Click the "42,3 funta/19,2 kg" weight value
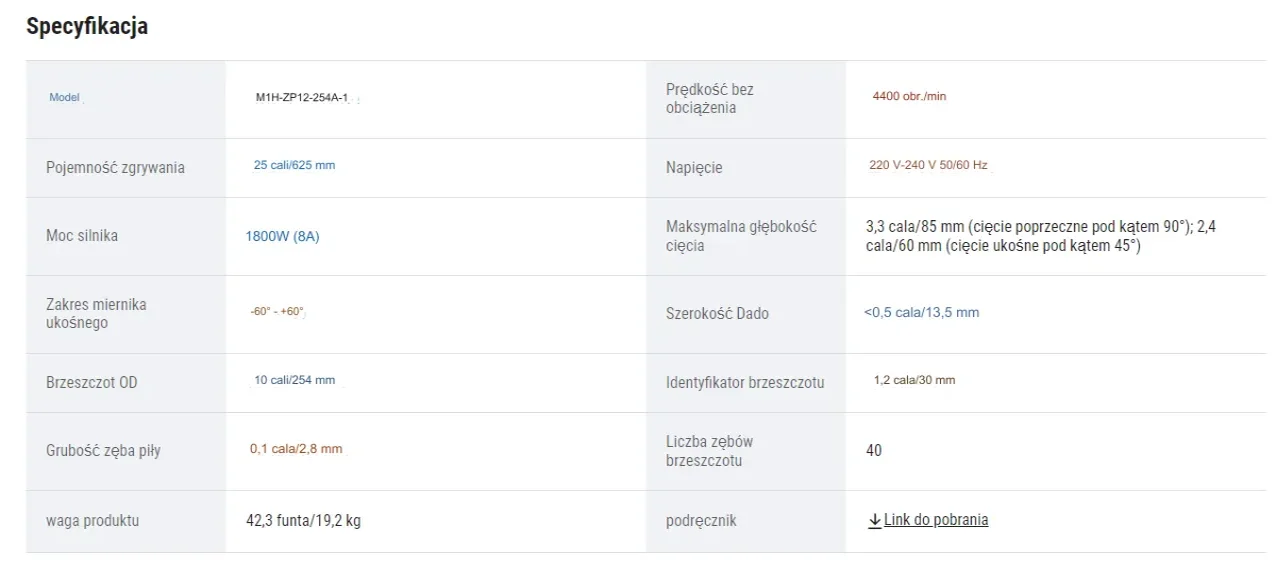This screenshot has width=1276, height=587. 303,520
